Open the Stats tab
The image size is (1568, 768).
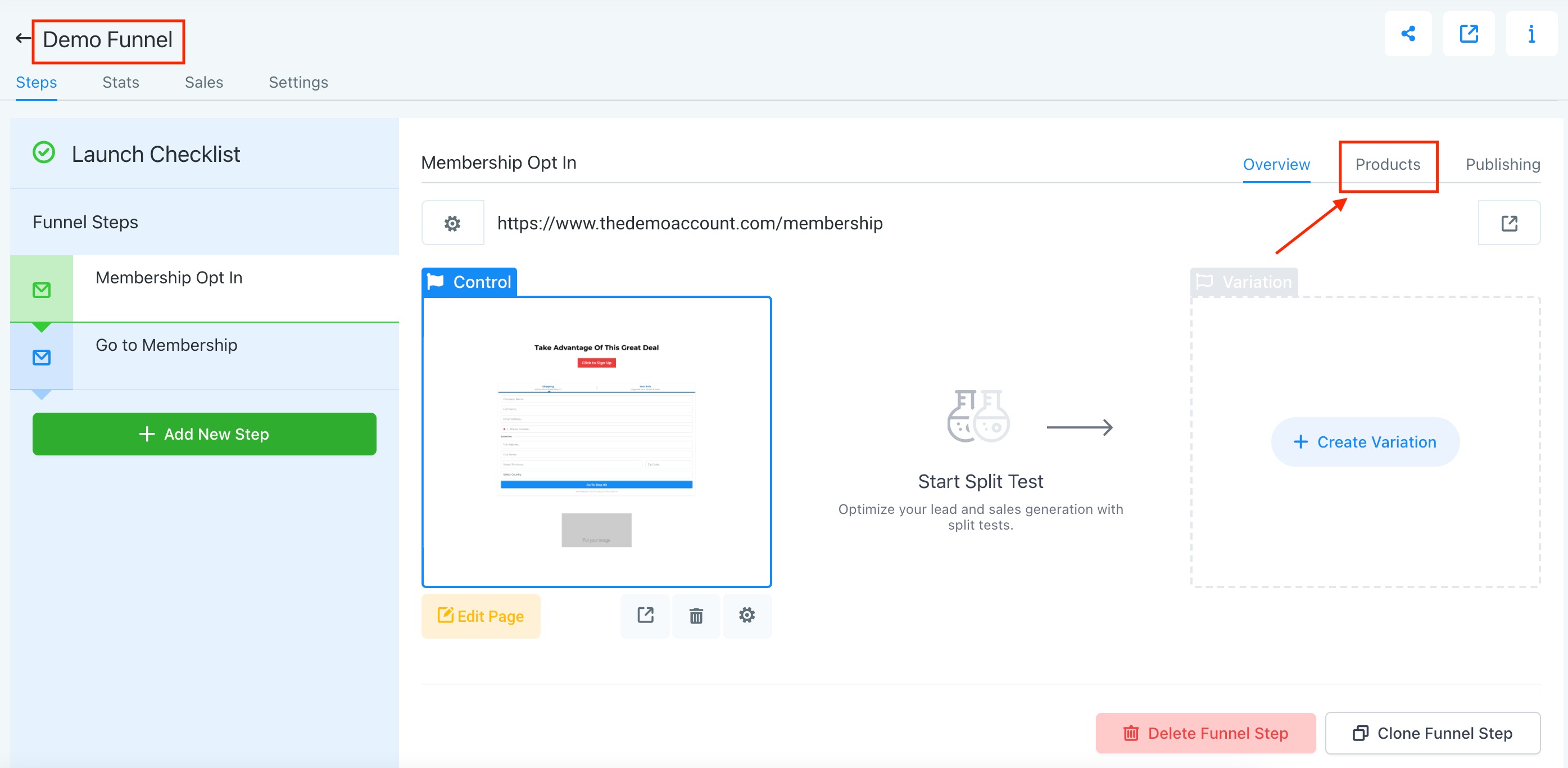click(x=120, y=82)
